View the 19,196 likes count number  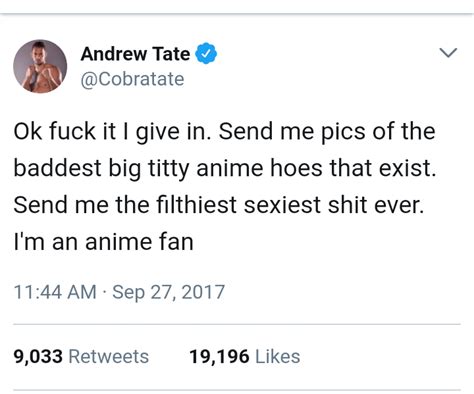pos(219,356)
